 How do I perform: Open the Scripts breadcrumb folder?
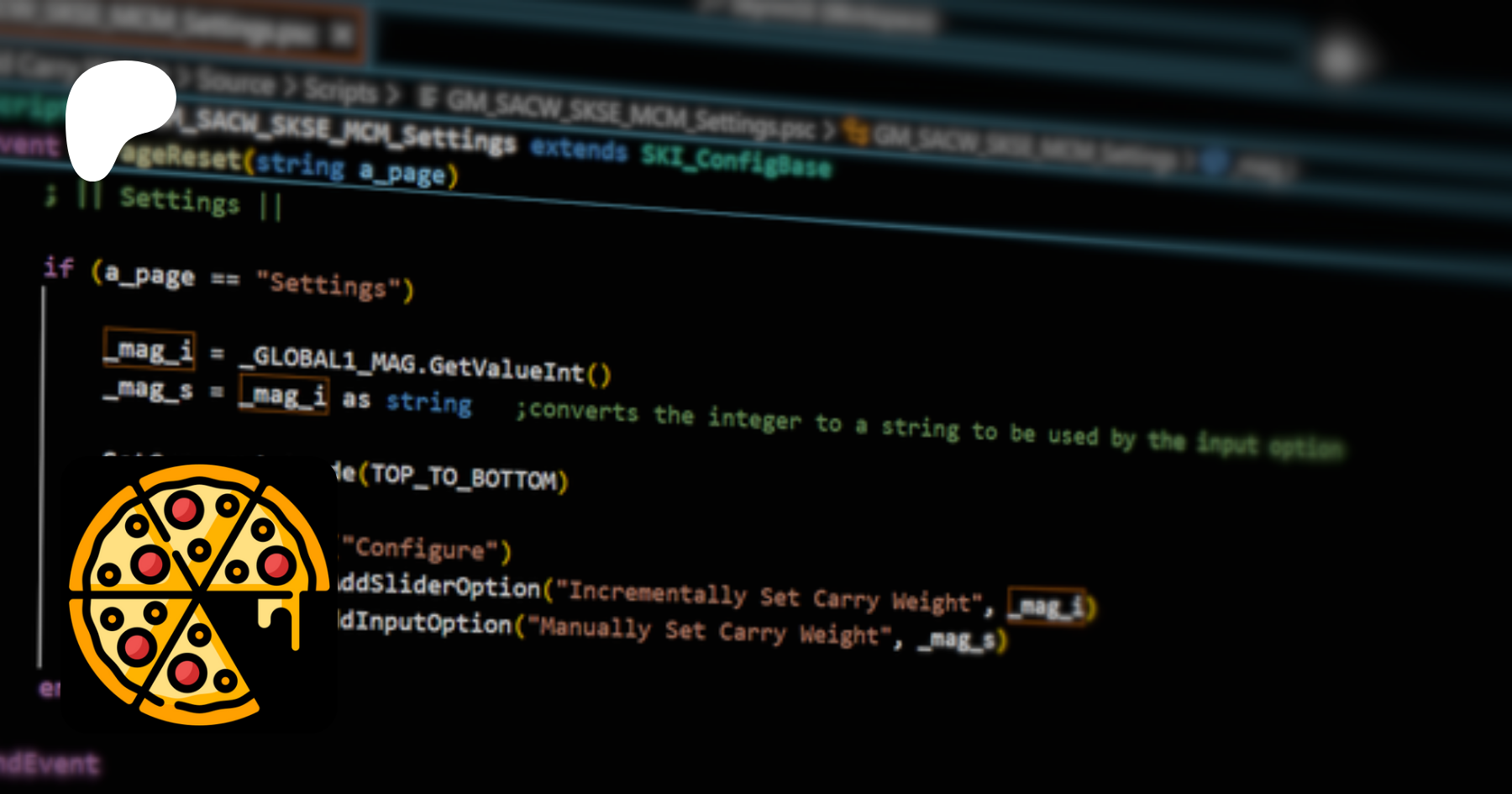pos(340,89)
